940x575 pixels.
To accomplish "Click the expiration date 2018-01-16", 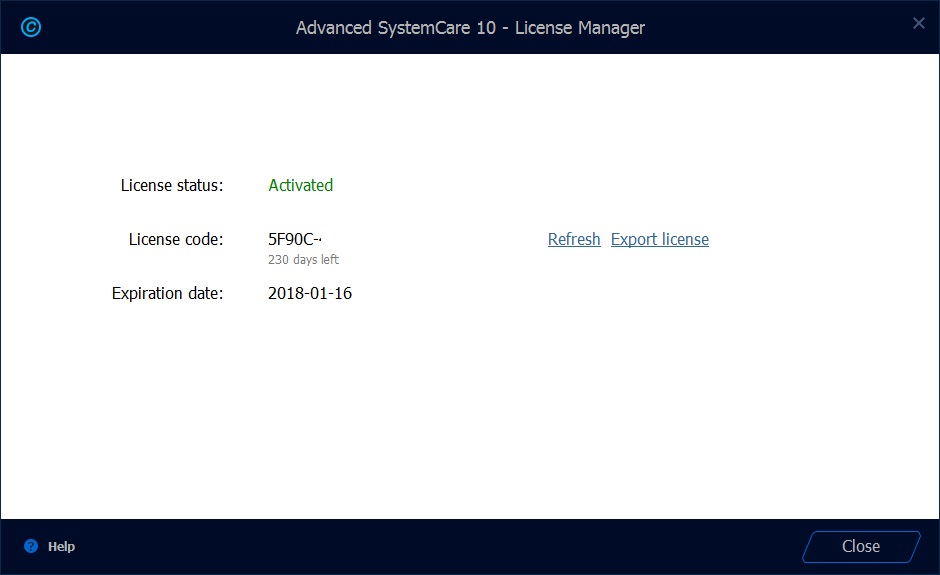I will pyautogui.click(x=310, y=293).
